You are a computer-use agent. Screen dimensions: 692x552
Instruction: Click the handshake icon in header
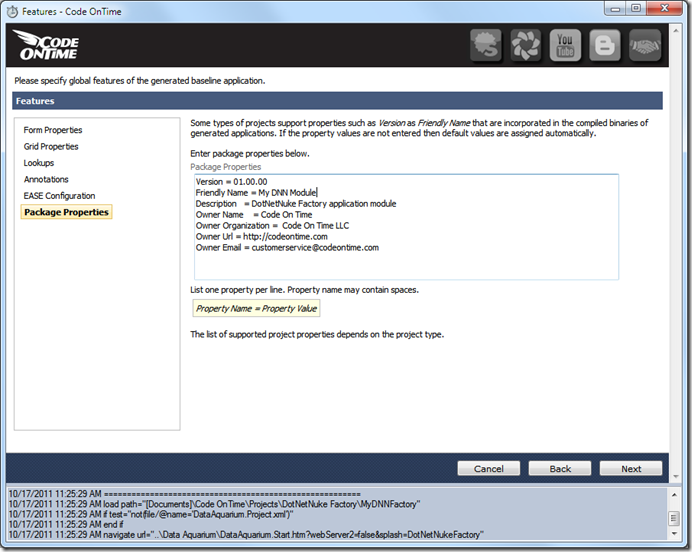point(645,45)
